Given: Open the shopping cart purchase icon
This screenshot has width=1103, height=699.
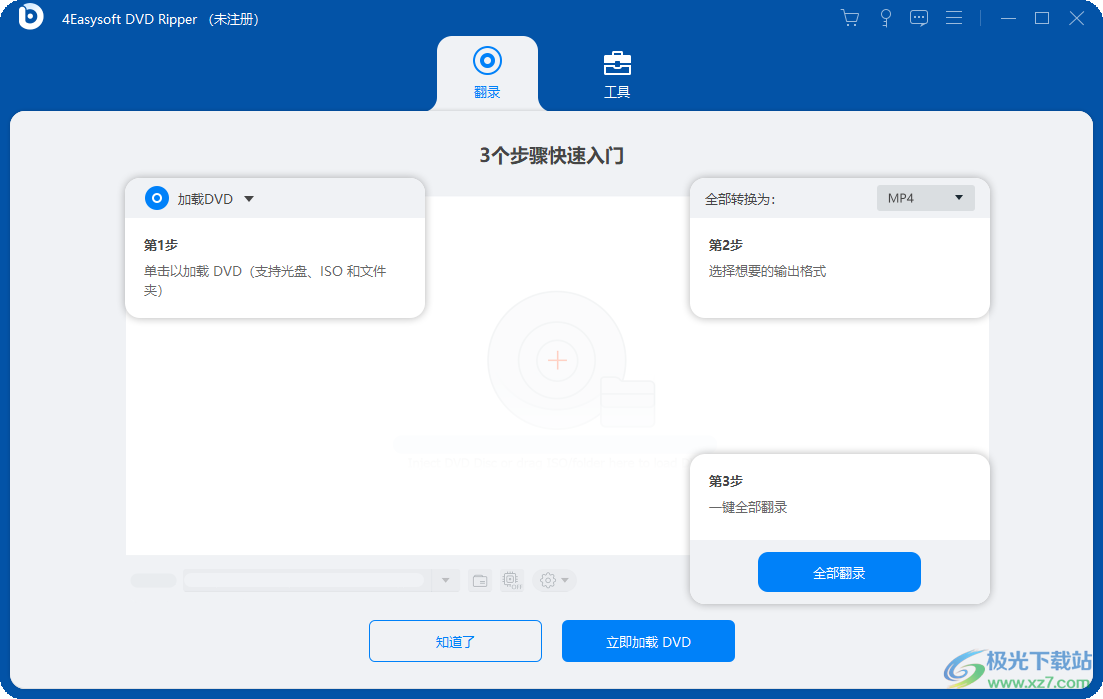Looking at the screenshot, I should pyautogui.click(x=850, y=19).
